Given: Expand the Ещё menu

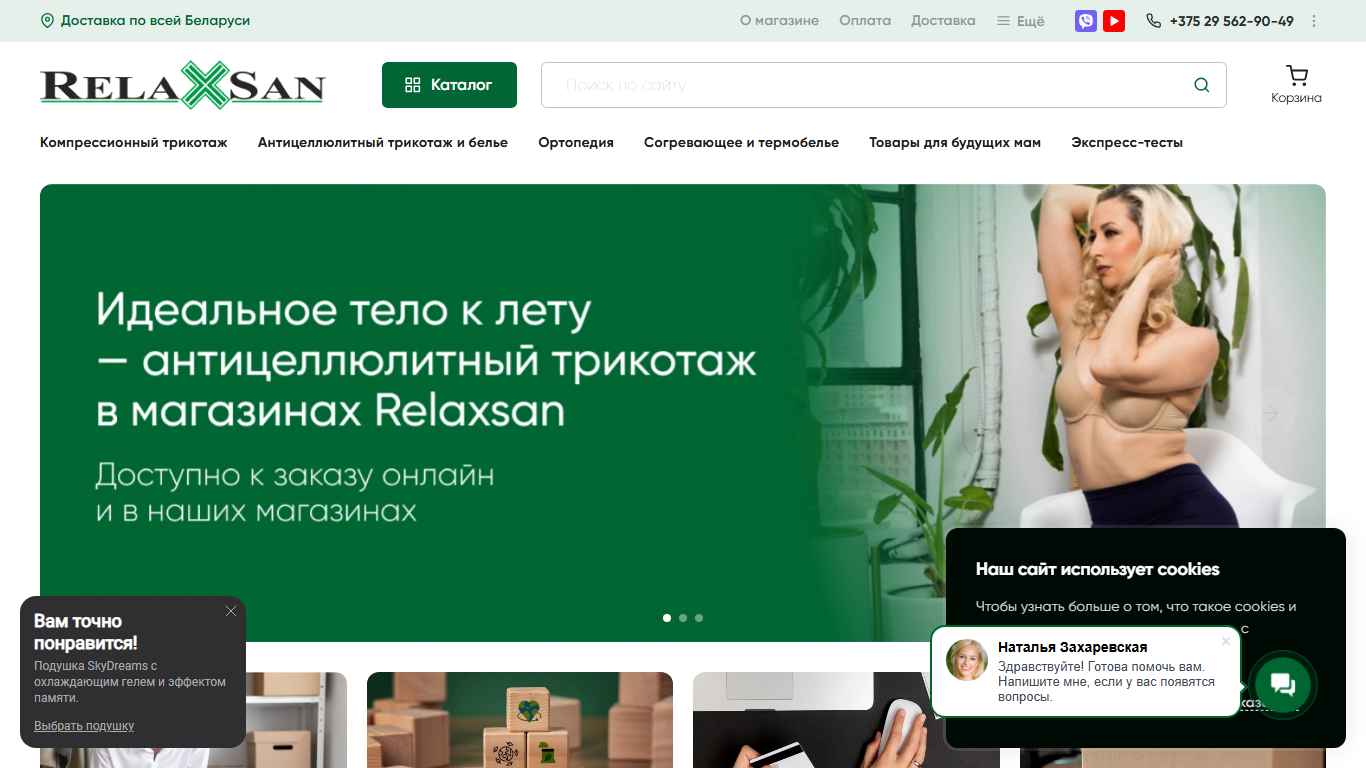Looking at the screenshot, I should [x=1020, y=21].
